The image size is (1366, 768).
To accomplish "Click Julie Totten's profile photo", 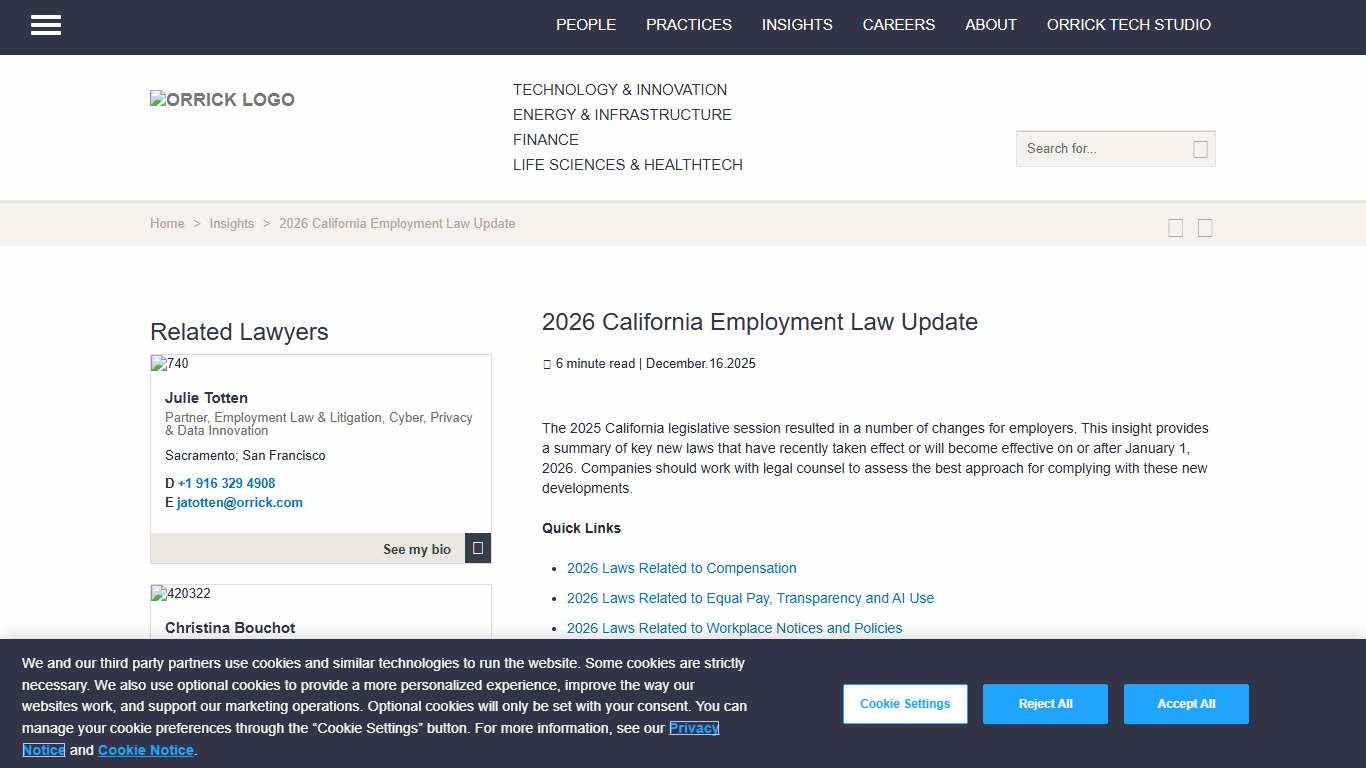I will (x=170, y=364).
